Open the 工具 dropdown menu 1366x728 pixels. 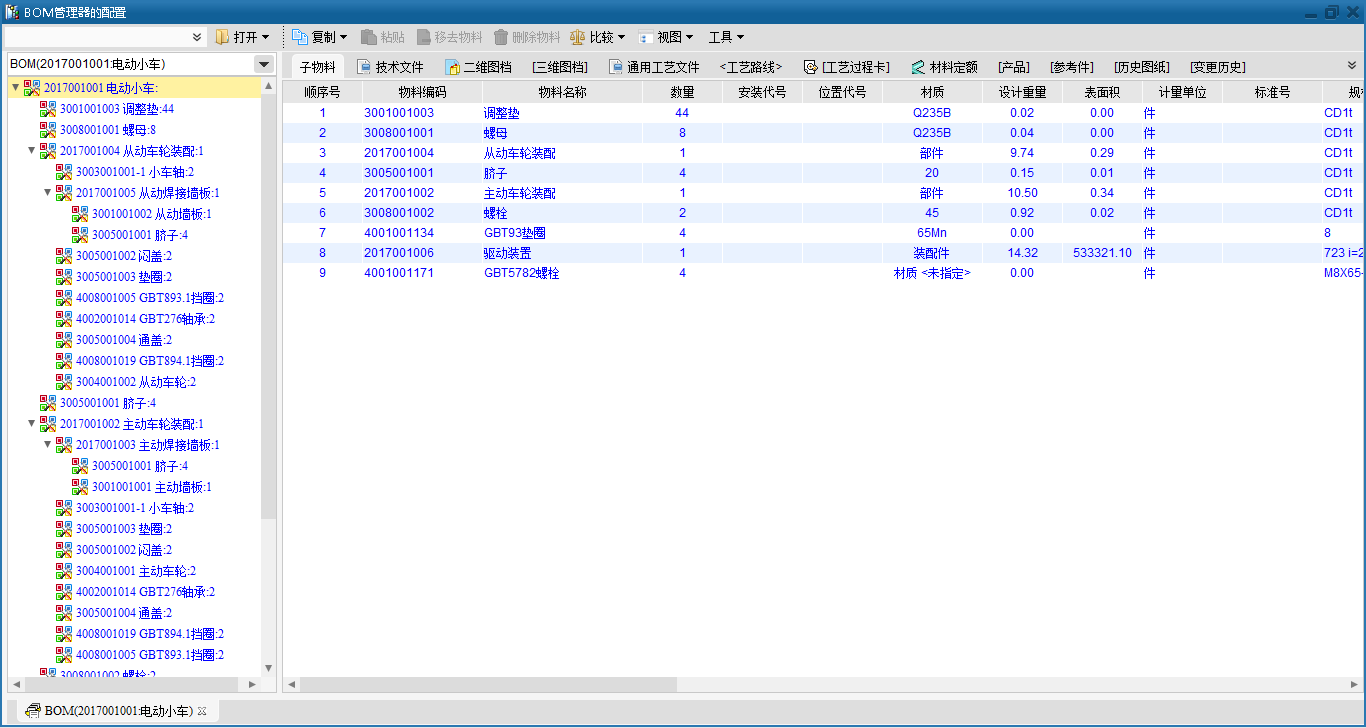coord(726,37)
